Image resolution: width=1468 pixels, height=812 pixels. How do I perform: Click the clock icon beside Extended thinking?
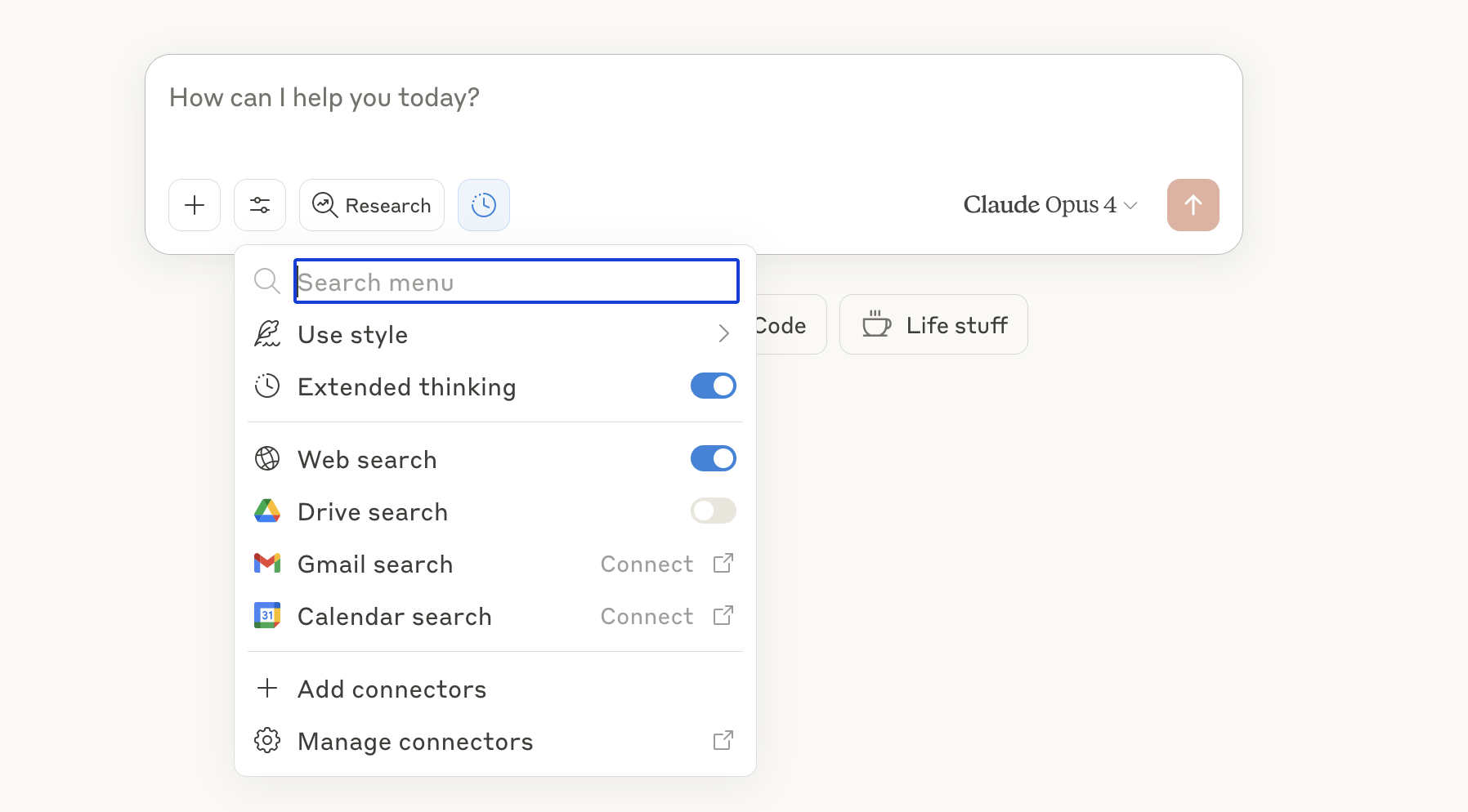(267, 386)
